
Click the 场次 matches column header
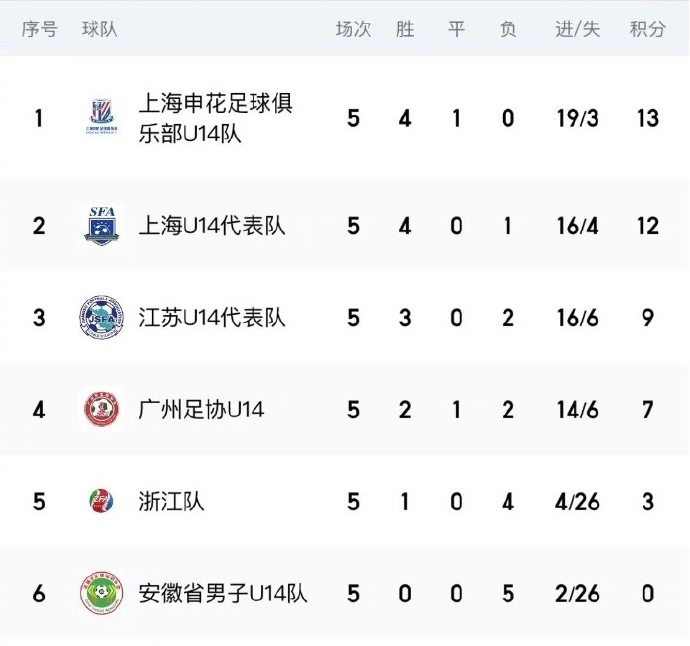tap(353, 29)
